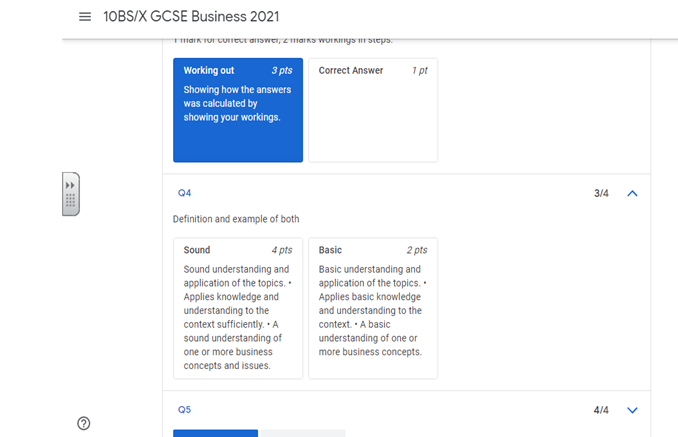
Task: Click the Q4 score 3/4
Action: [601, 193]
